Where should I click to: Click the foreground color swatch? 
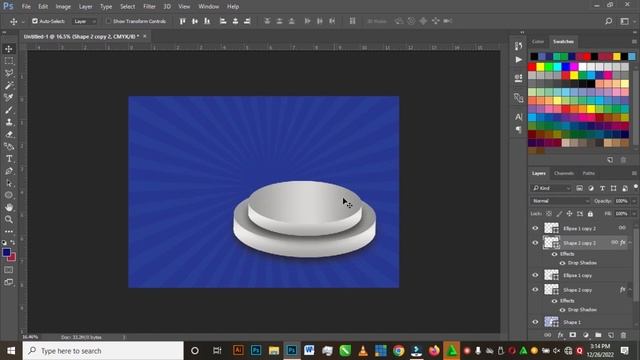click(6, 252)
